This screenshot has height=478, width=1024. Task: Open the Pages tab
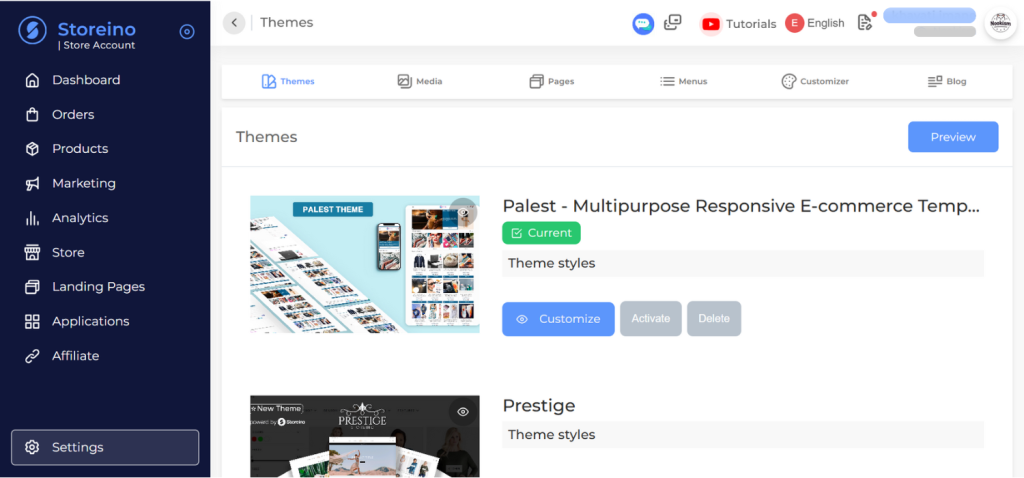[x=552, y=82]
